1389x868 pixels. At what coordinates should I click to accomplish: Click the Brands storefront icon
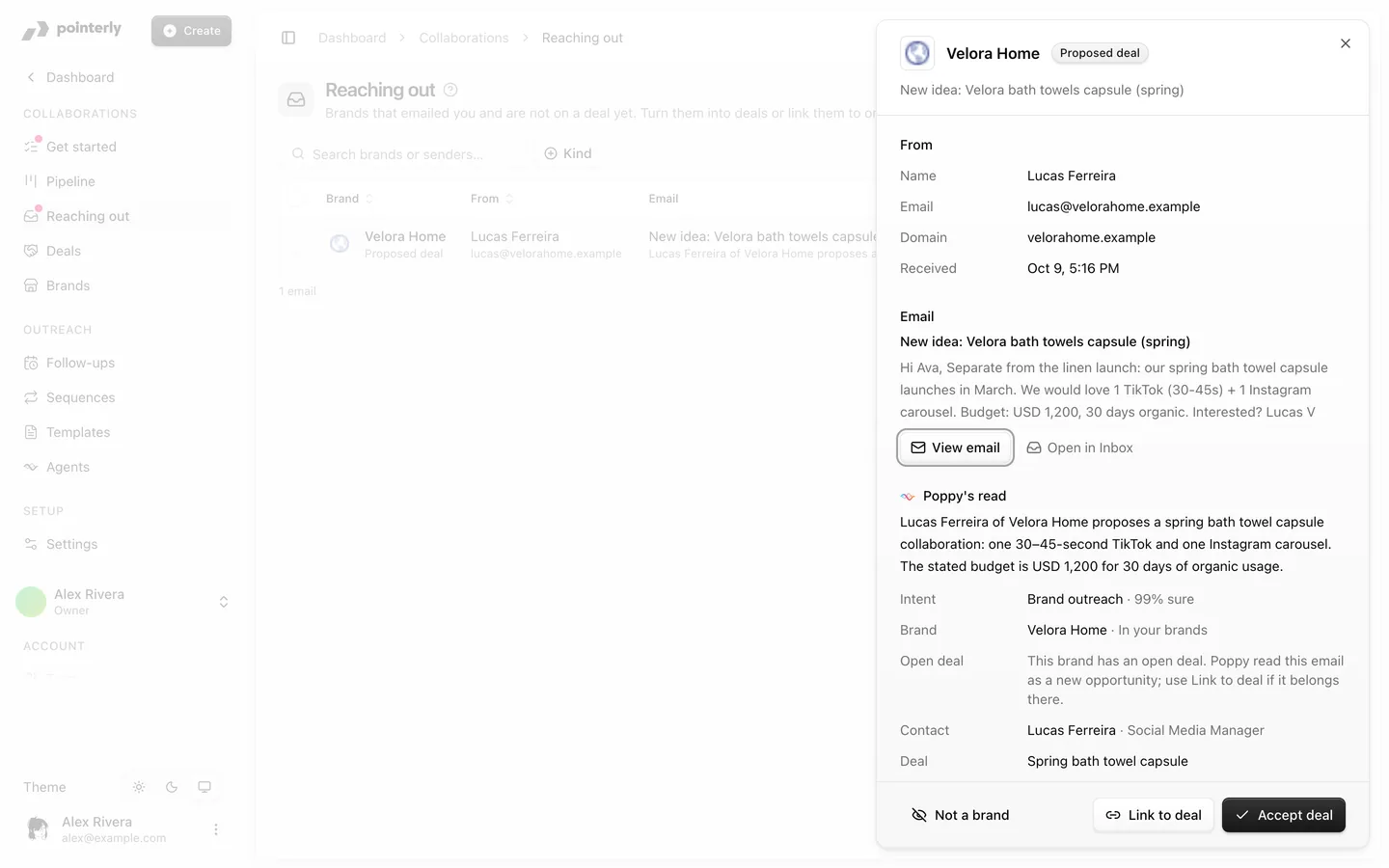(31, 285)
